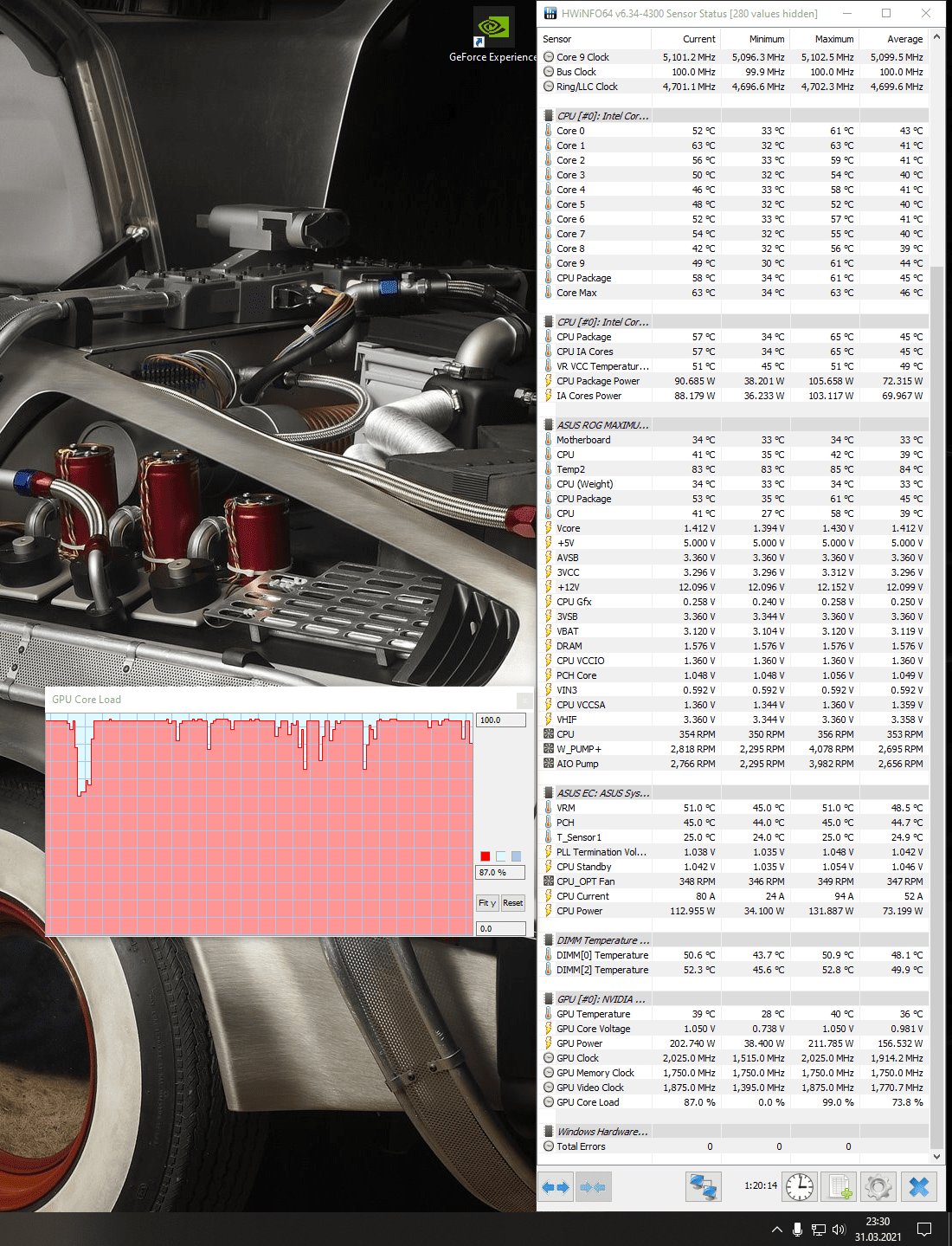Click the Current column header
952x1246 pixels.
(685, 39)
